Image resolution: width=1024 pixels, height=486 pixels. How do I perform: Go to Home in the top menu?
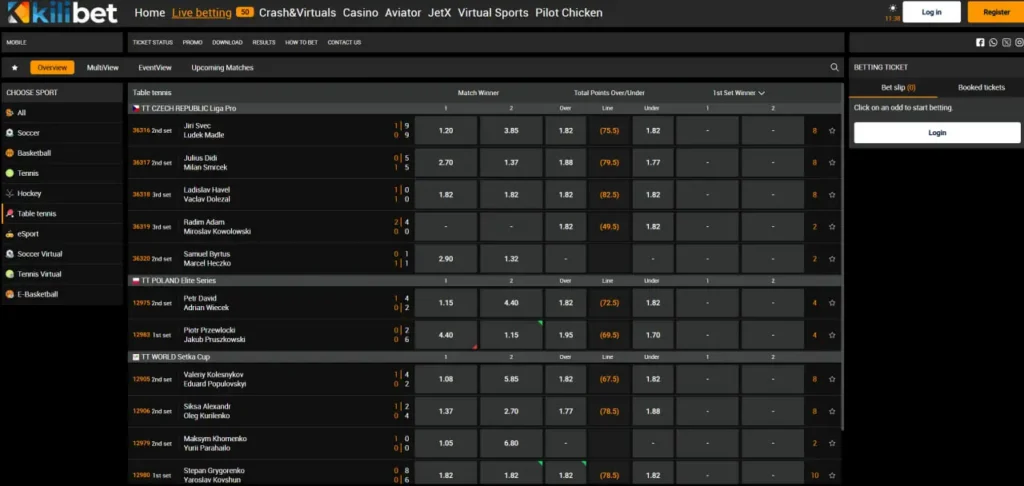point(150,12)
